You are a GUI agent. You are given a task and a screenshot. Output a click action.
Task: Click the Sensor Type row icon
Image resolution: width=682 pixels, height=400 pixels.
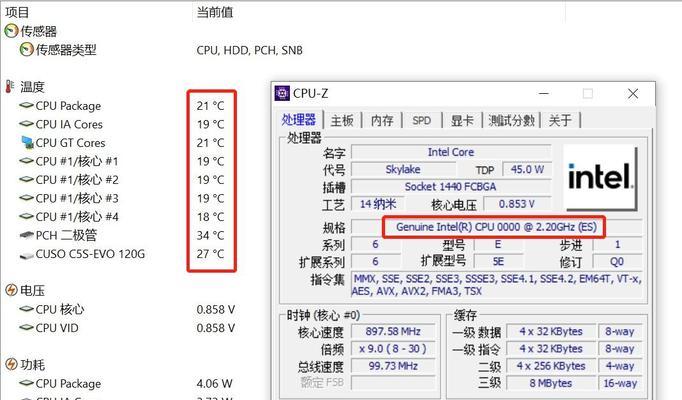point(27,50)
